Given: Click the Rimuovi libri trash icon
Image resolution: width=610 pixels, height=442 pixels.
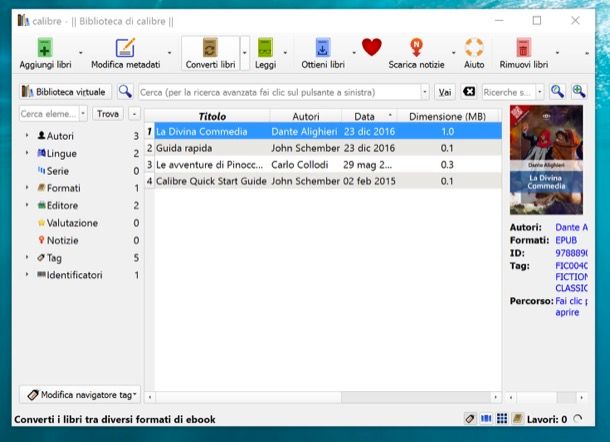Looking at the screenshot, I should click(524, 48).
